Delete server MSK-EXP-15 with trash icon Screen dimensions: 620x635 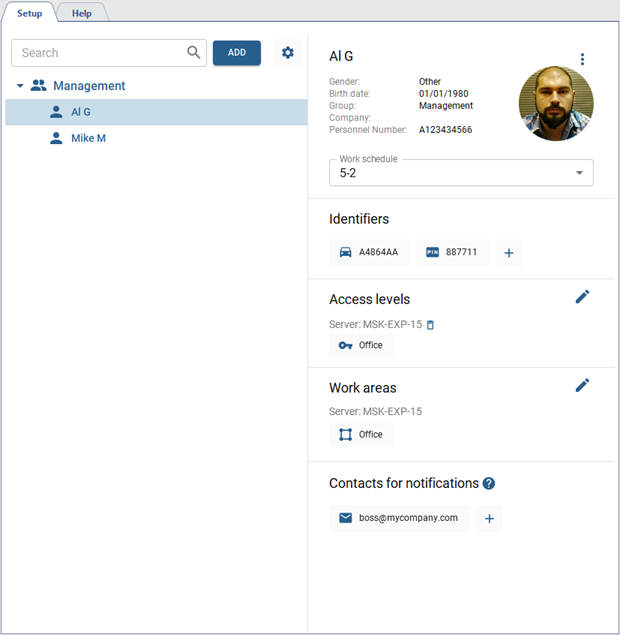point(431,325)
